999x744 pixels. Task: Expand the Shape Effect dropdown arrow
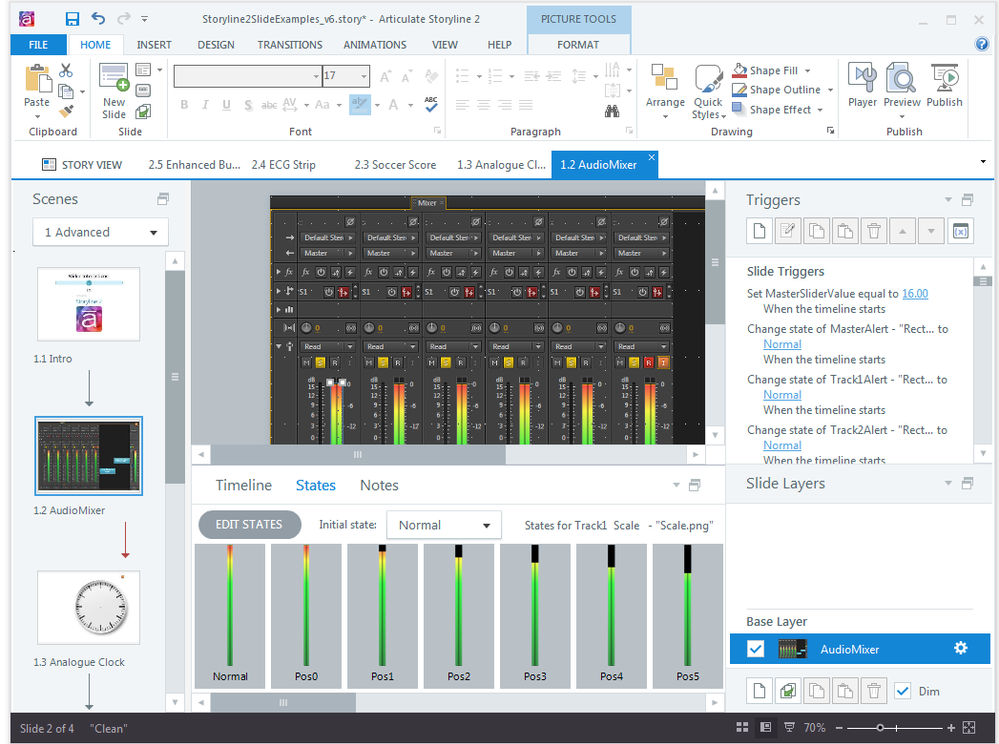820,110
